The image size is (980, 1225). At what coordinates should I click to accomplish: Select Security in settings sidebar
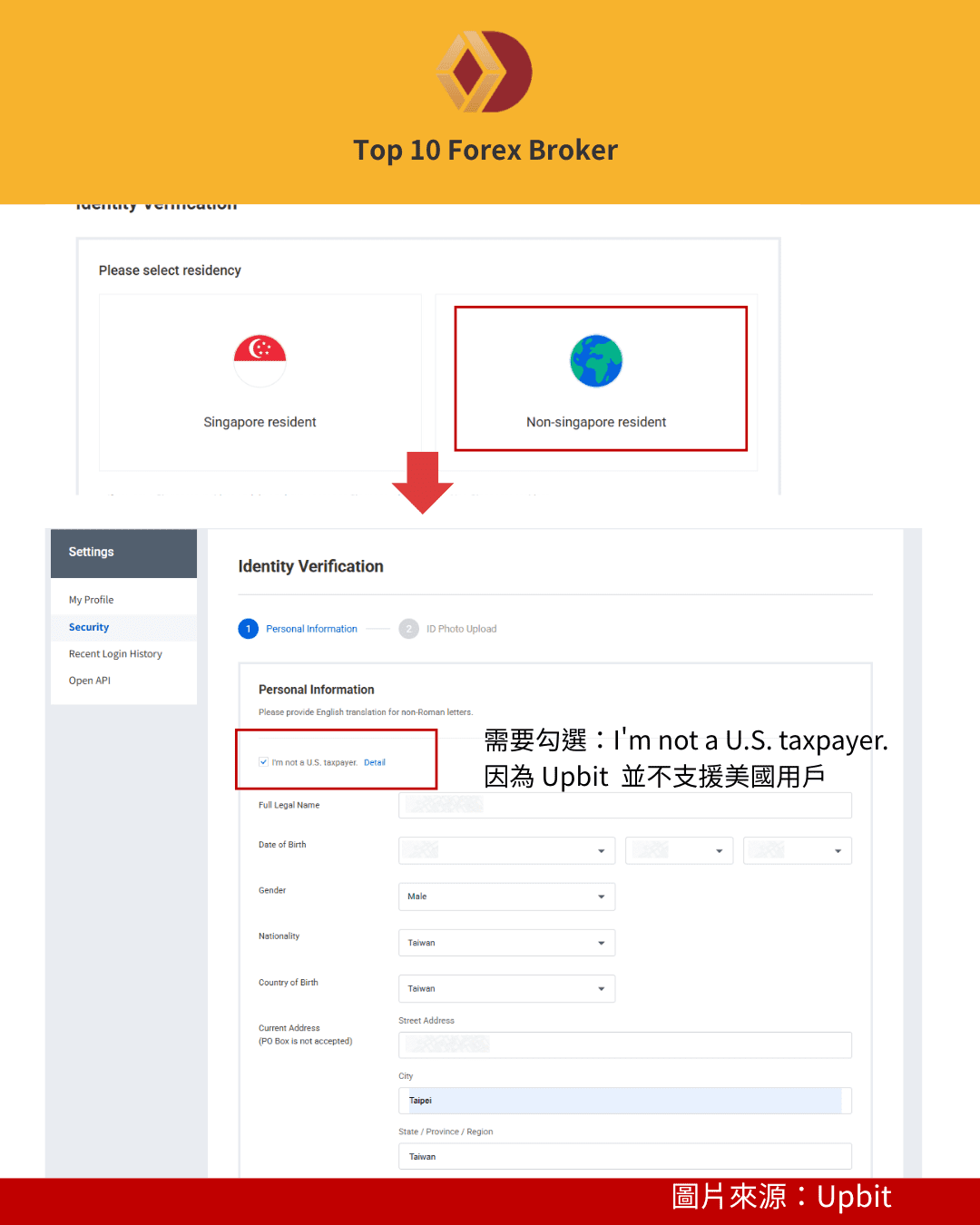click(89, 627)
